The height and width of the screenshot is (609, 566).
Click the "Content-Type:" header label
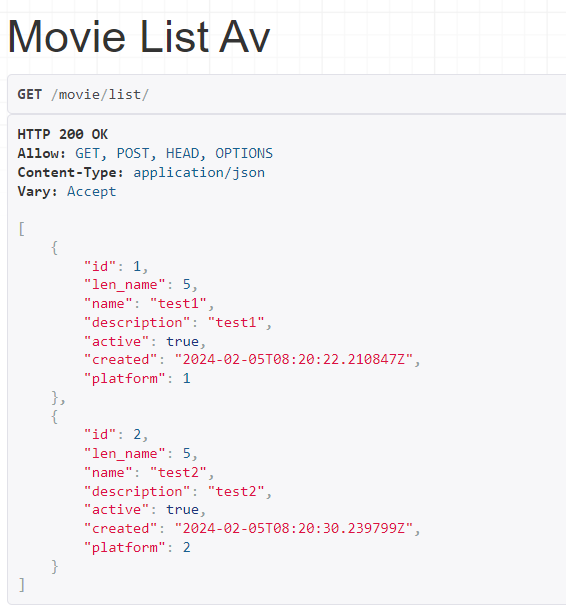70,172
